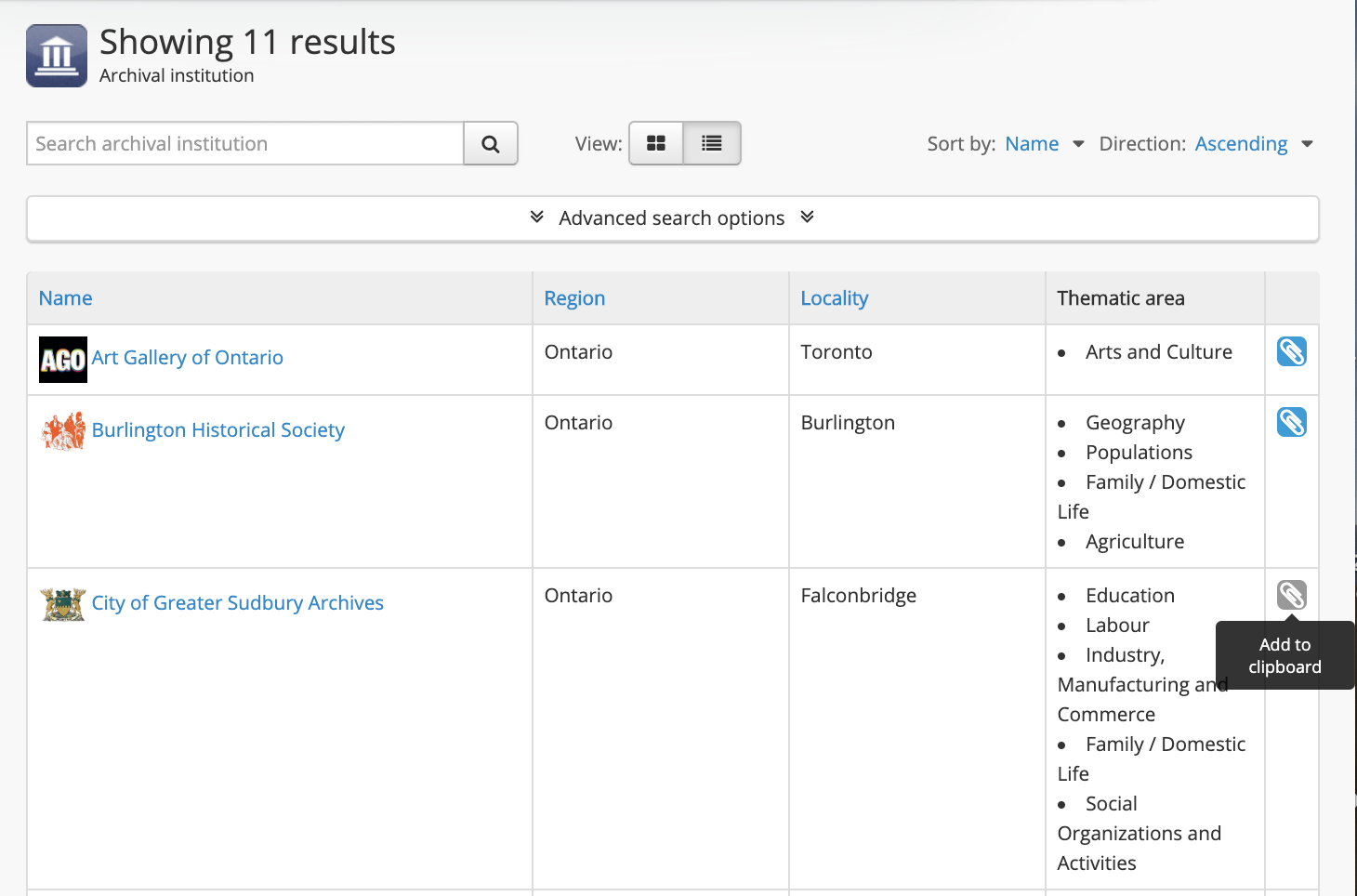This screenshot has width=1357, height=896.
Task: Open the Sort by Name dropdown
Action: (1044, 144)
